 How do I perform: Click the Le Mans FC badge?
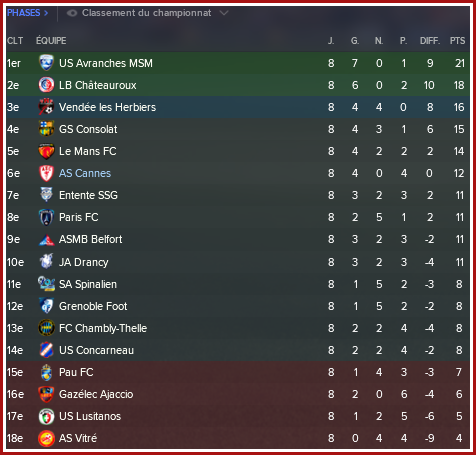46,151
